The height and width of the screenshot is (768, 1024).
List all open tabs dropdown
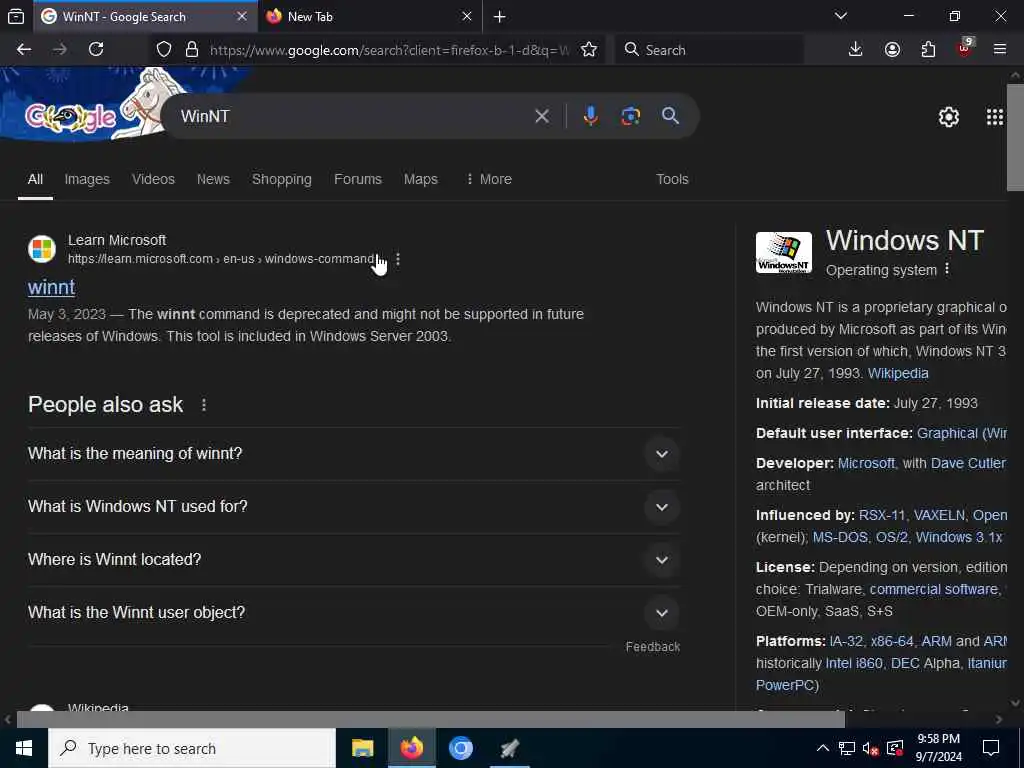[x=840, y=16]
